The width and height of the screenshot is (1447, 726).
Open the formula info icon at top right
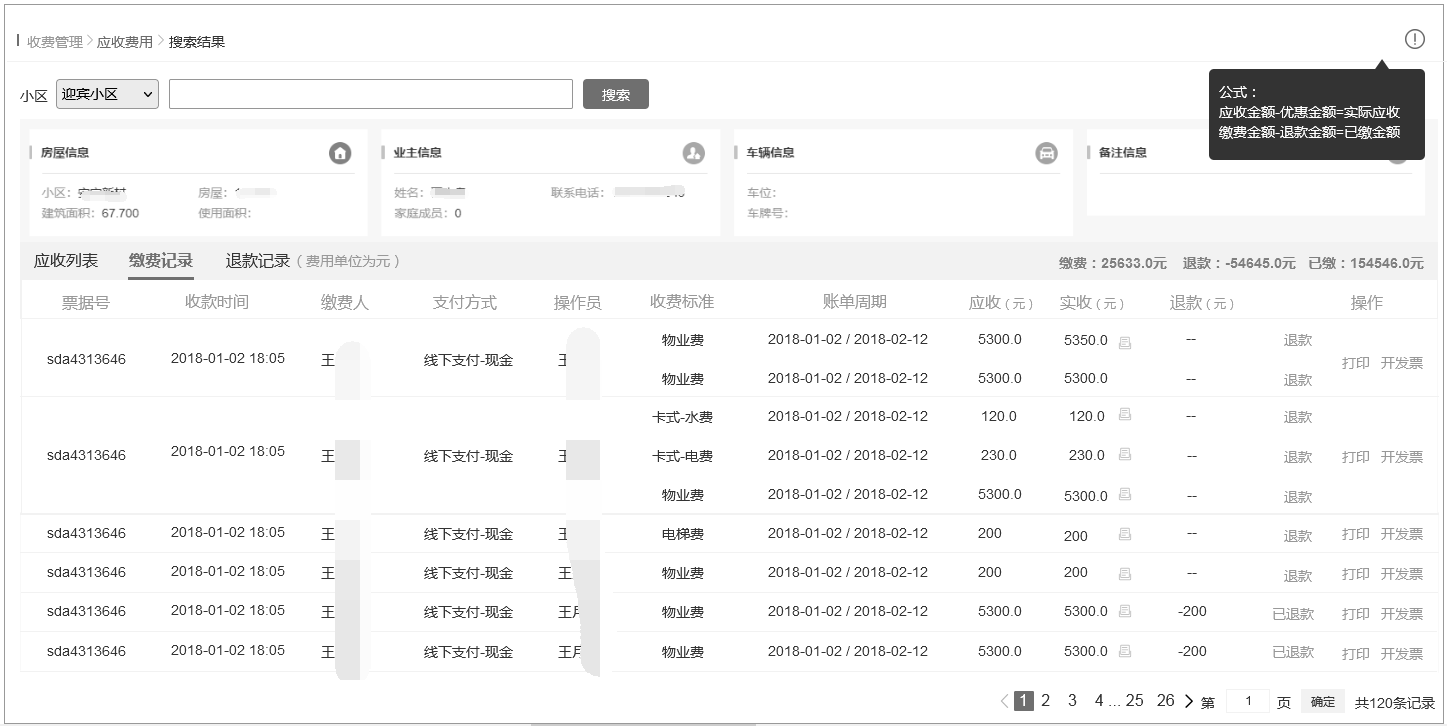point(1414,38)
